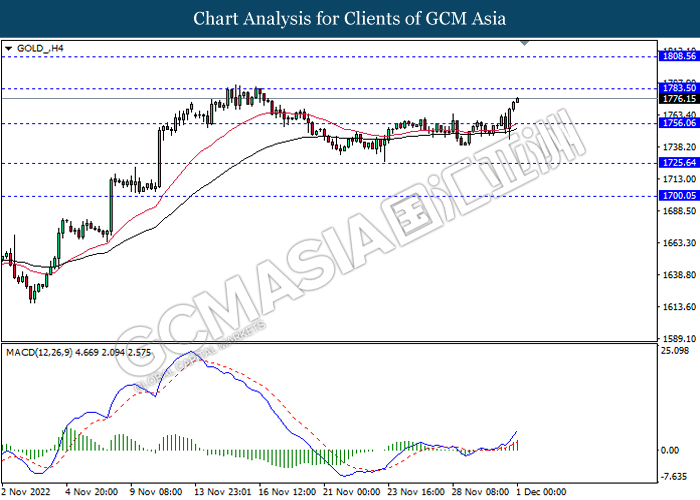Screen dimensions: 700x500
Task: Click the 16 Nov 12:00 time label
Action: pos(288,492)
